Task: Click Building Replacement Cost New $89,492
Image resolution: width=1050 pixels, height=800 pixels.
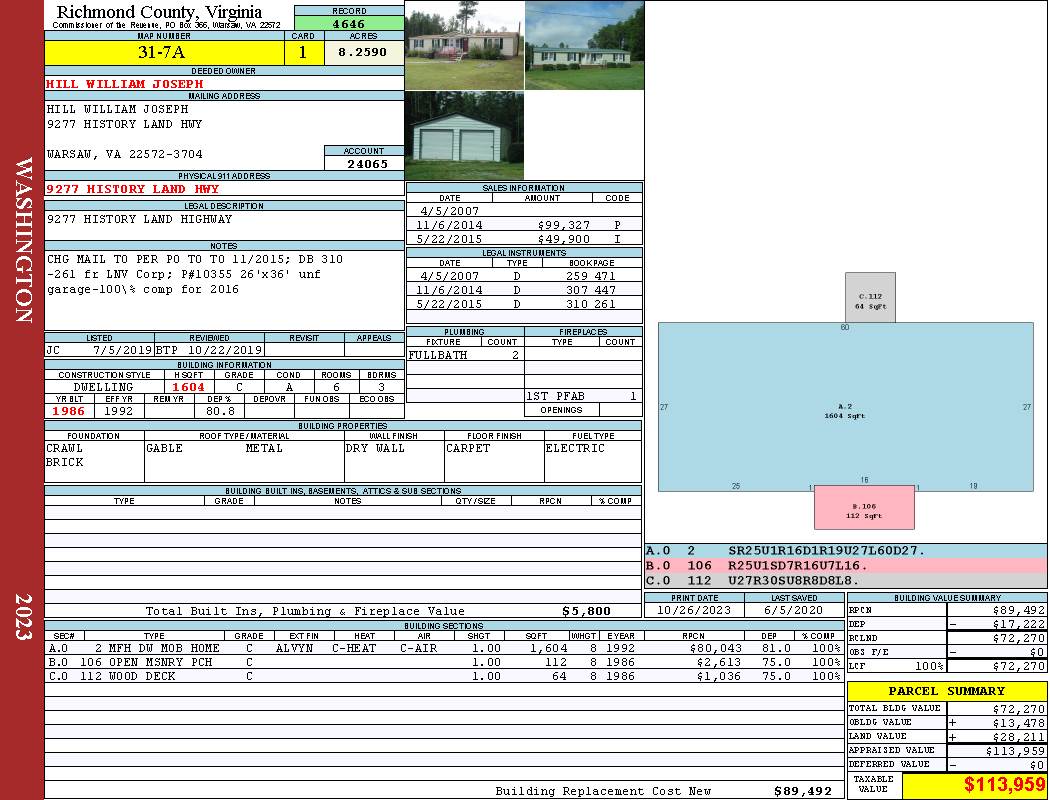Action: (803, 791)
